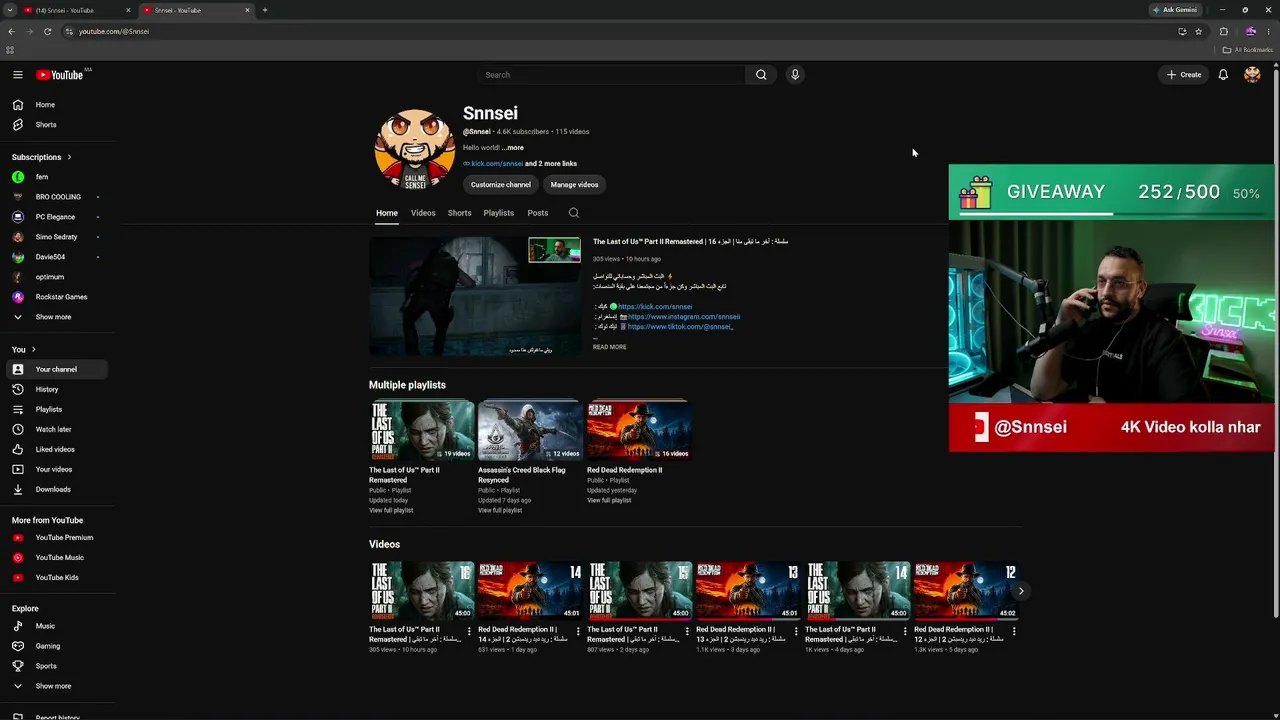Switch to the Home channel tab
The height and width of the screenshot is (720, 1280).
(x=387, y=213)
